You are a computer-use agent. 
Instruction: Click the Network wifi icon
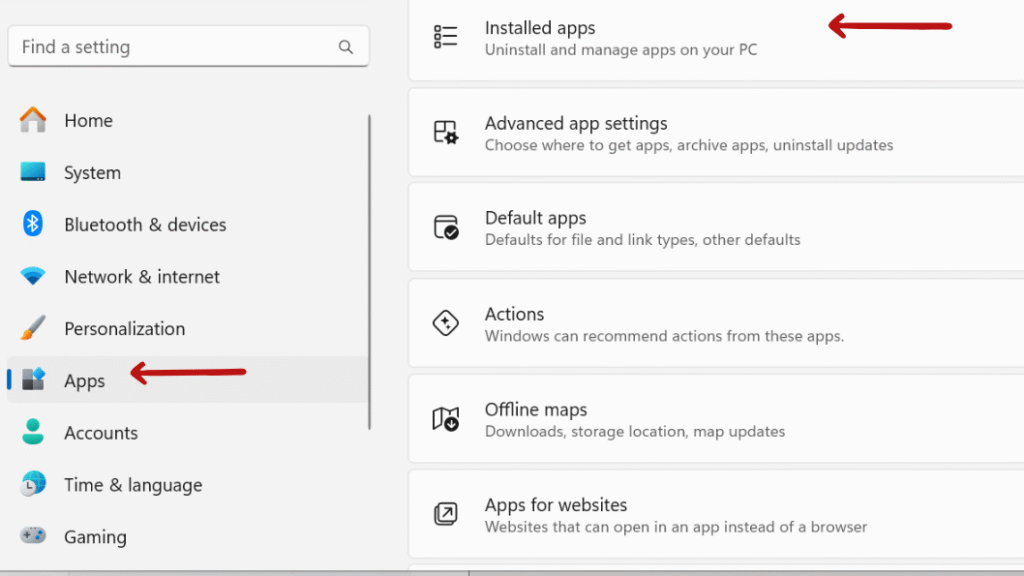33,276
